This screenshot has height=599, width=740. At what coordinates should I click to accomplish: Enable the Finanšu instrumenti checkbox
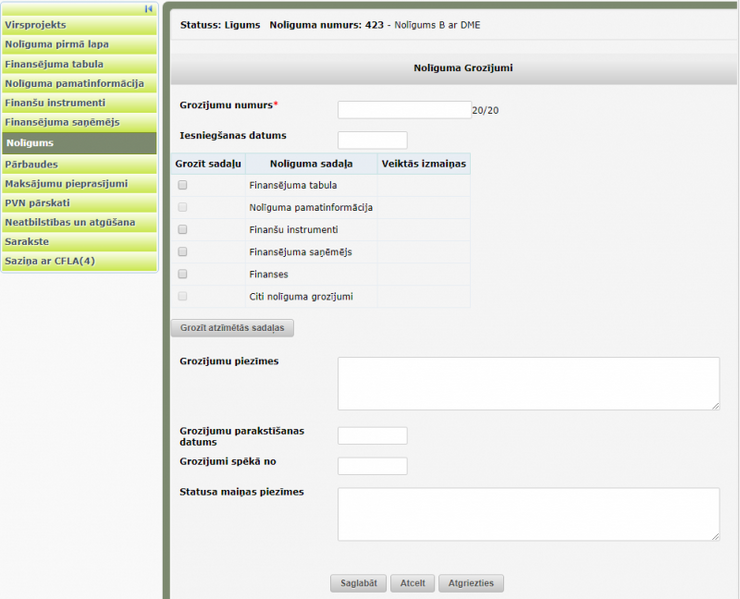point(182,230)
